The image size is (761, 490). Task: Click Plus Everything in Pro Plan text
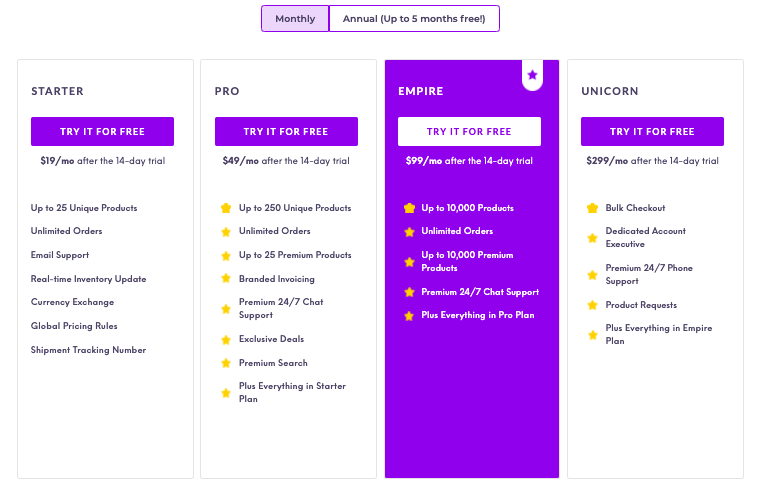tap(478, 315)
